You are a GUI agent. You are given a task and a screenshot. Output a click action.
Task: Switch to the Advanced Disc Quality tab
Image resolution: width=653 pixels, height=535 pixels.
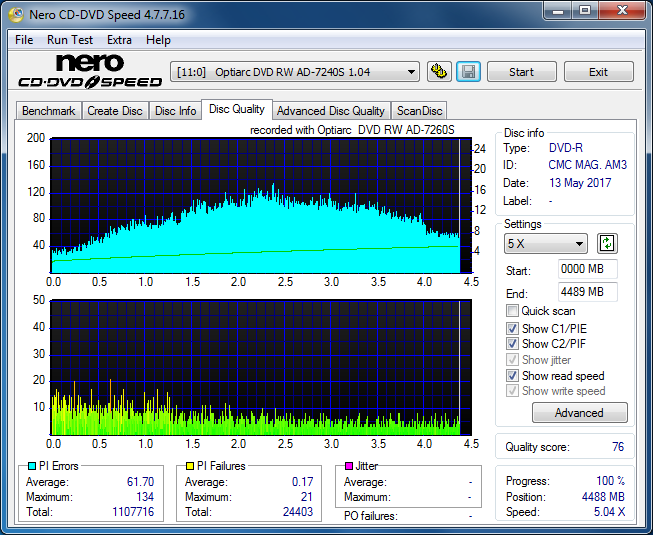[x=331, y=111]
